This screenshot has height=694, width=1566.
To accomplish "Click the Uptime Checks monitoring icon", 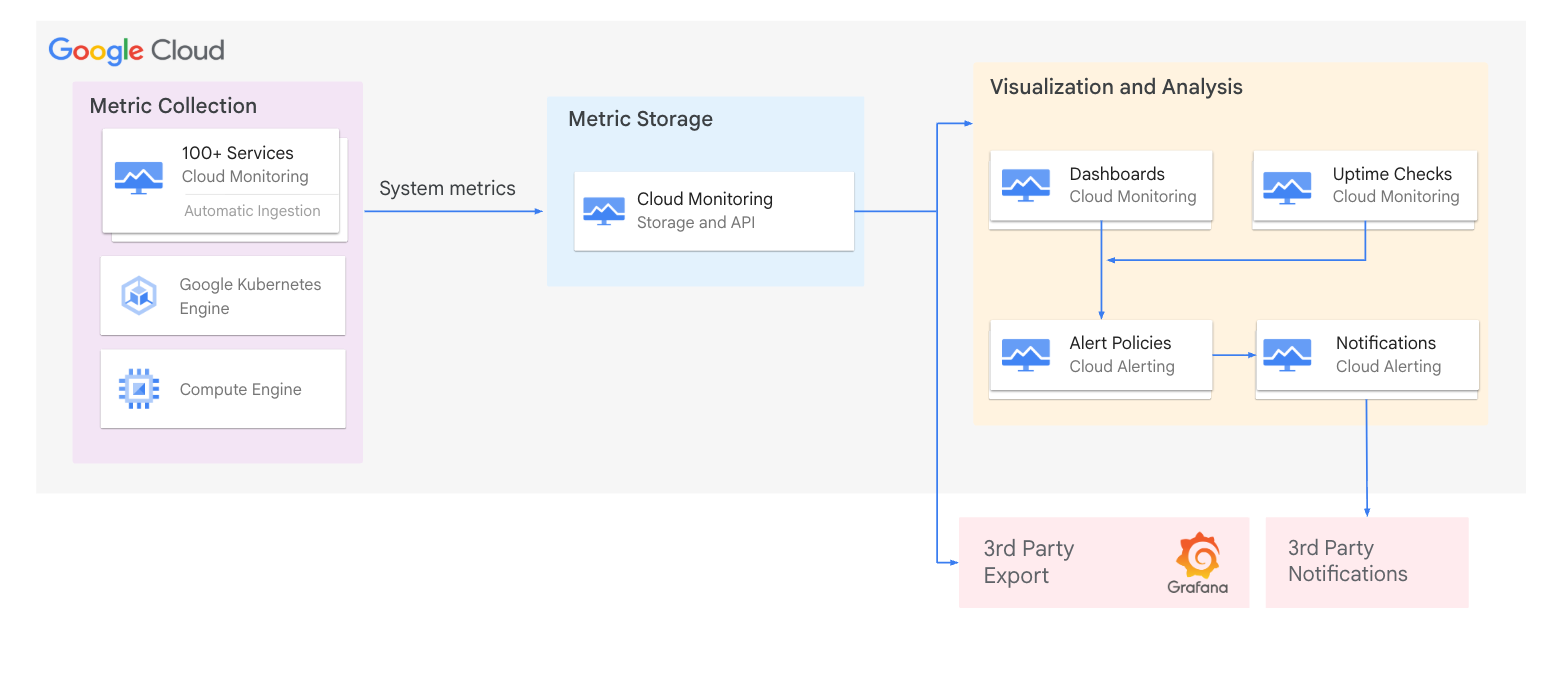I will 1287,186.
